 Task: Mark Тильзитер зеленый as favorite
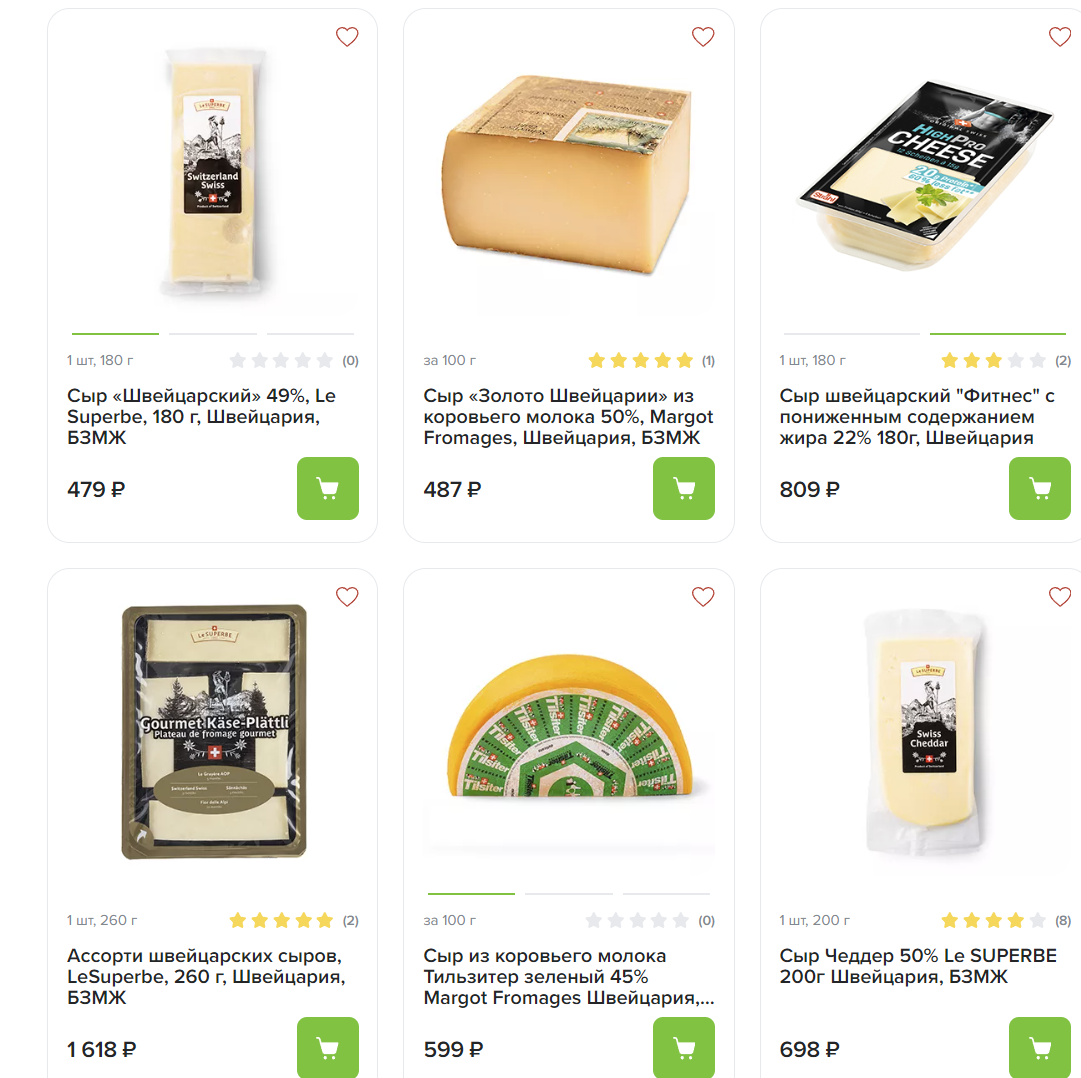703,597
